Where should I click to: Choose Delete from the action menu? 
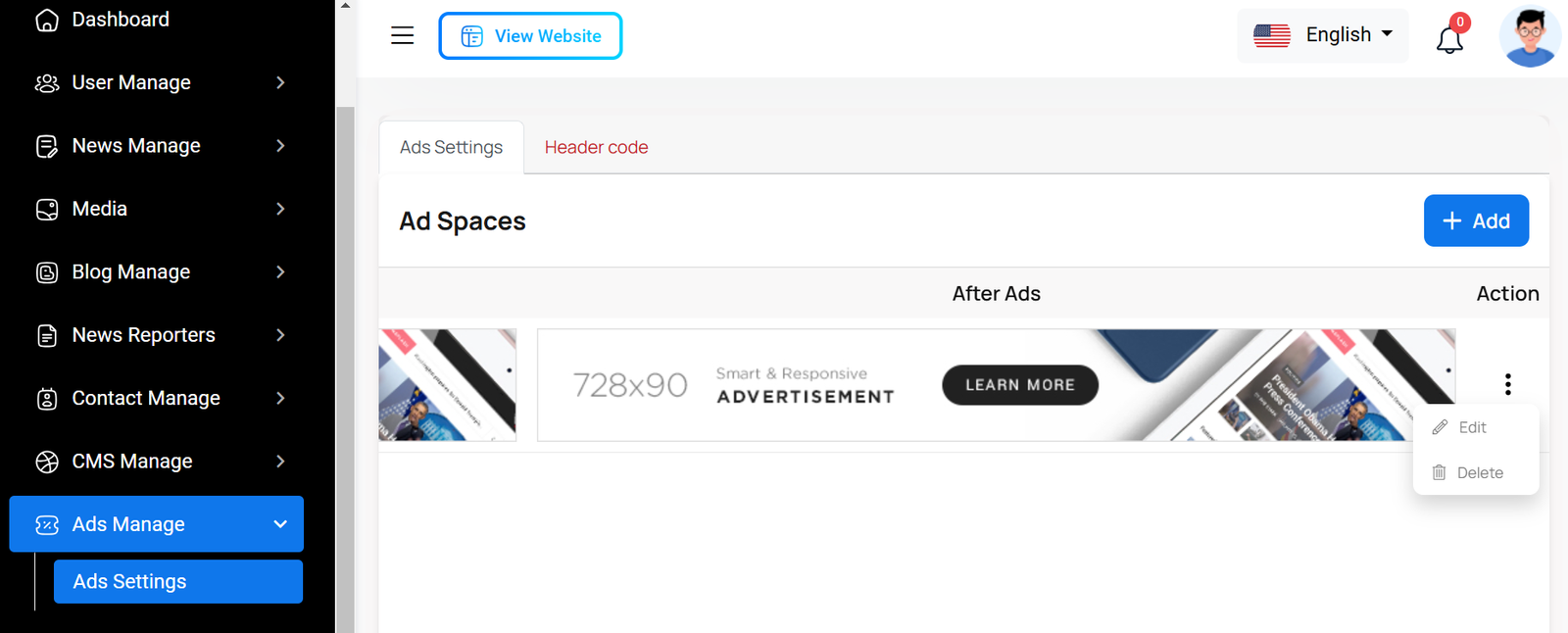pyautogui.click(x=1478, y=472)
